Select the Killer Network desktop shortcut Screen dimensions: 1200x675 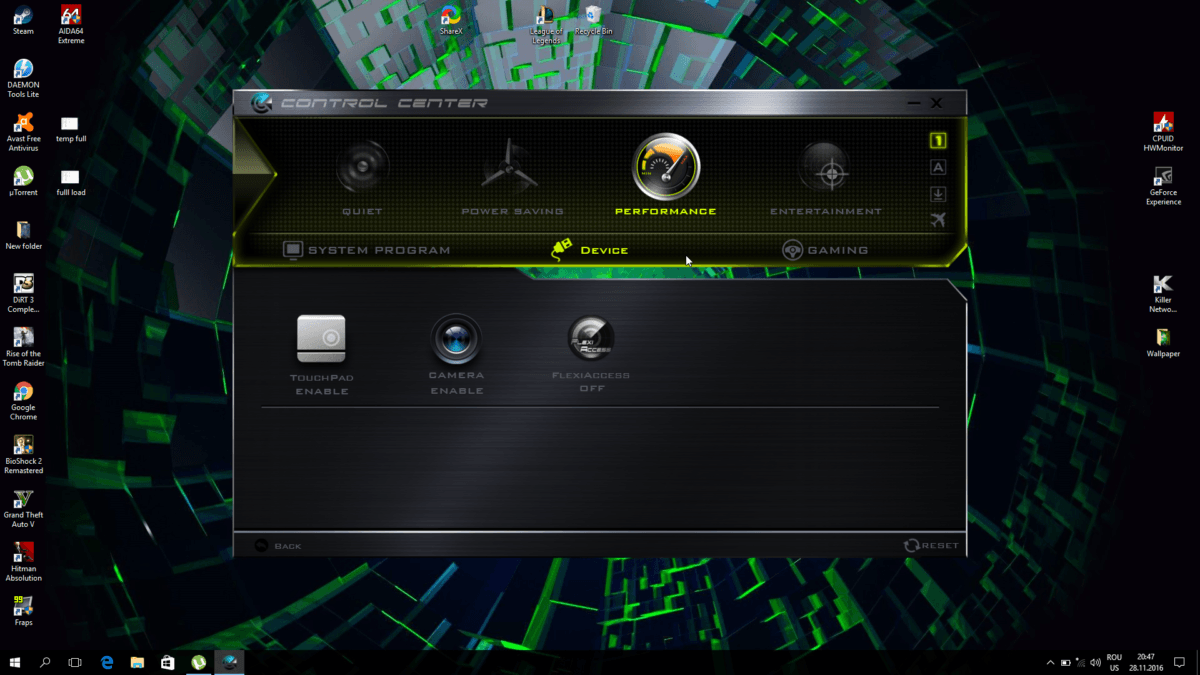click(x=1164, y=294)
